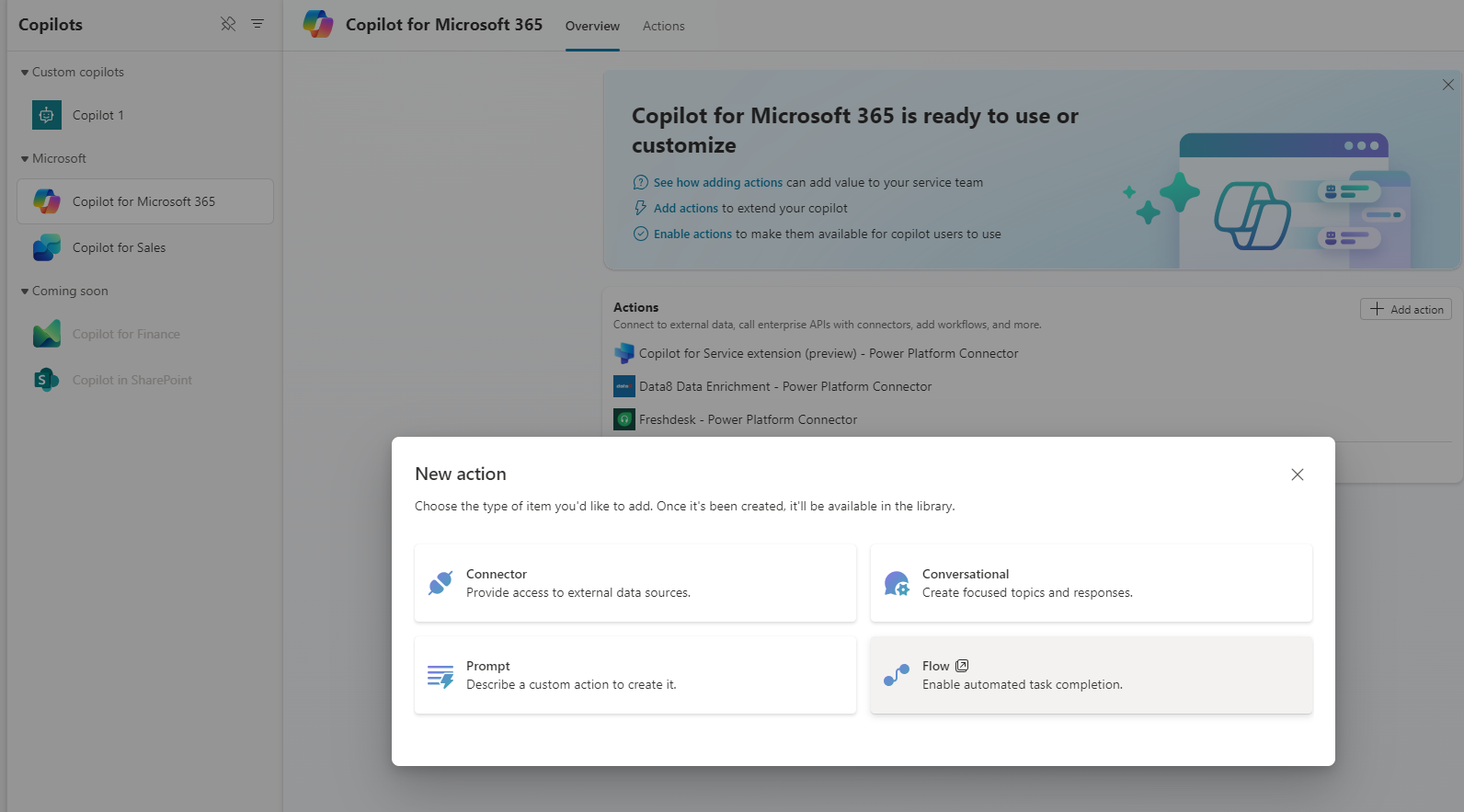This screenshot has width=1464, height=812.
Task: Click the Copilot 1 bot icon
Action: [47, 115]
